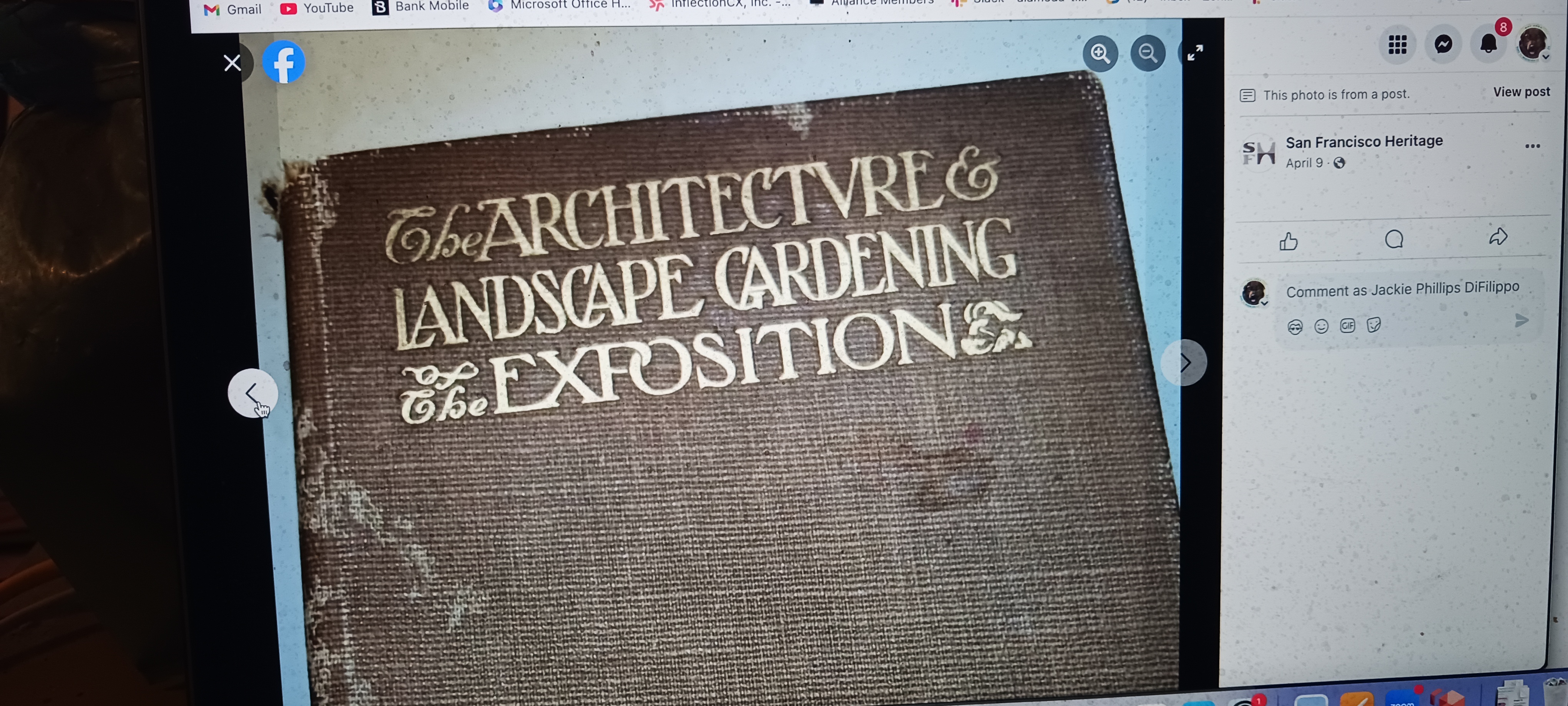
Task: Open the Facebook apps menu grid
Action: (1397, 45)
